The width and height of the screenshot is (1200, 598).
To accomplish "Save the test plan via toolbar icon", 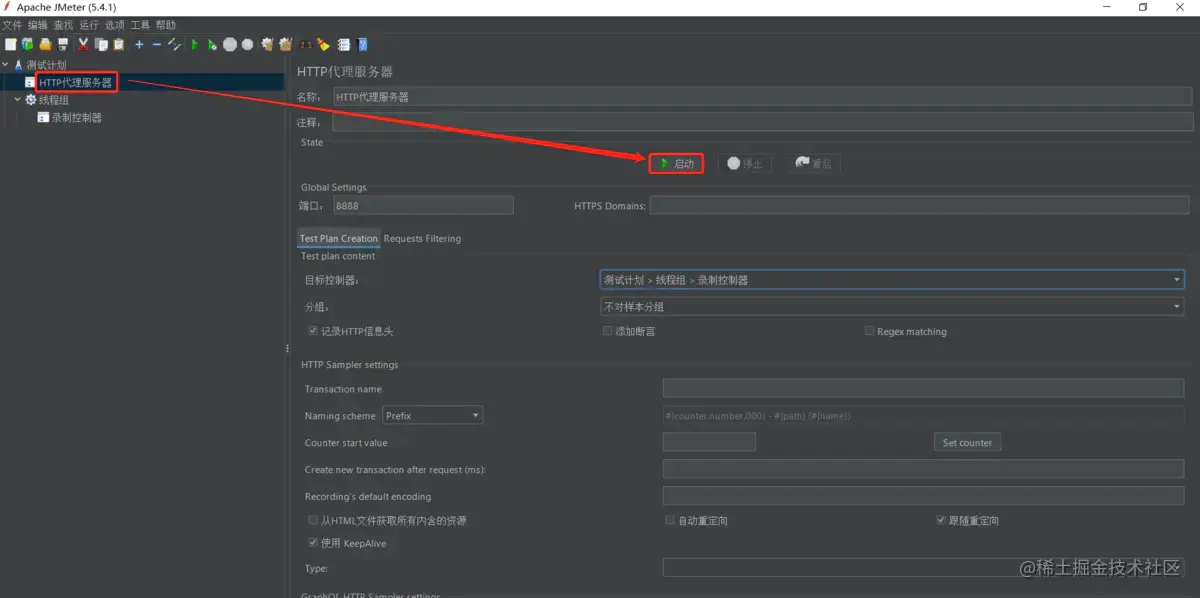I will [63, 44].
